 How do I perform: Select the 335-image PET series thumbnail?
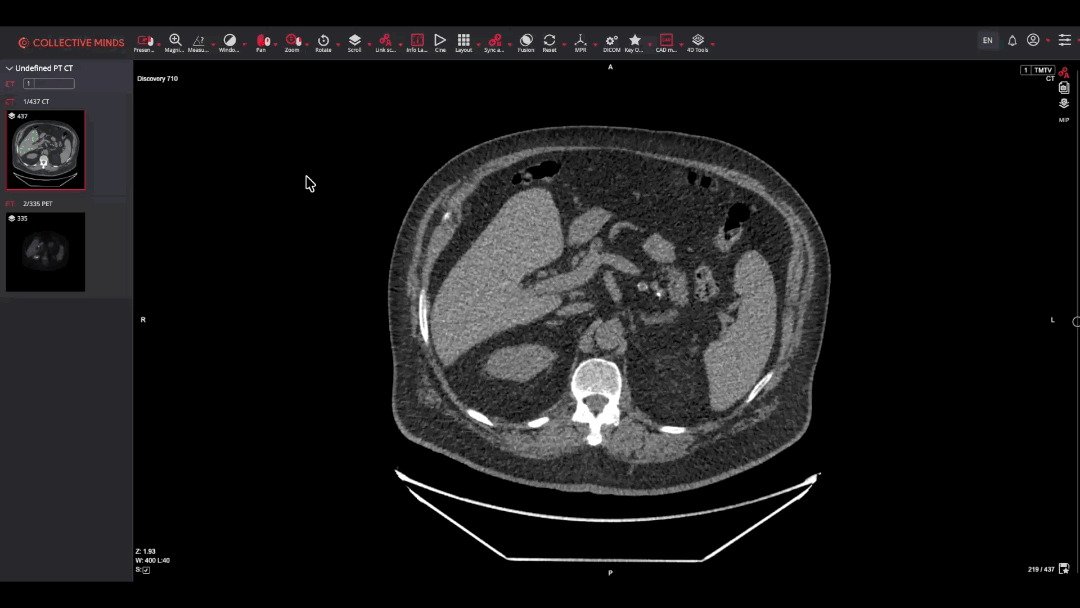(x=45, y=252)
